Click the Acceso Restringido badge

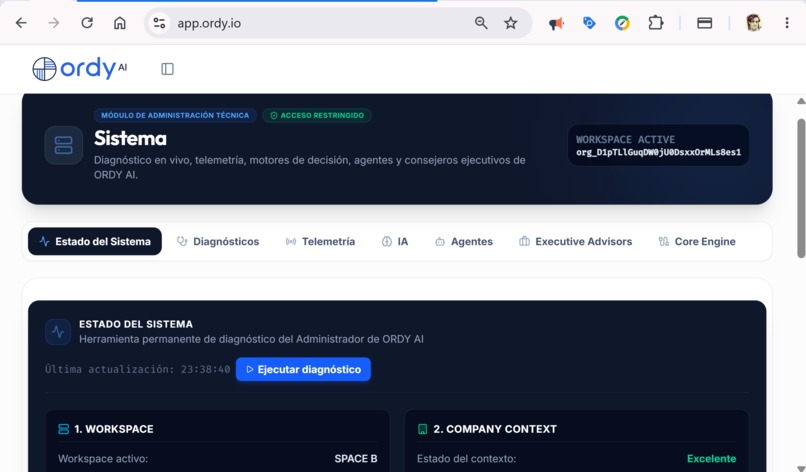tap(317, 115)
